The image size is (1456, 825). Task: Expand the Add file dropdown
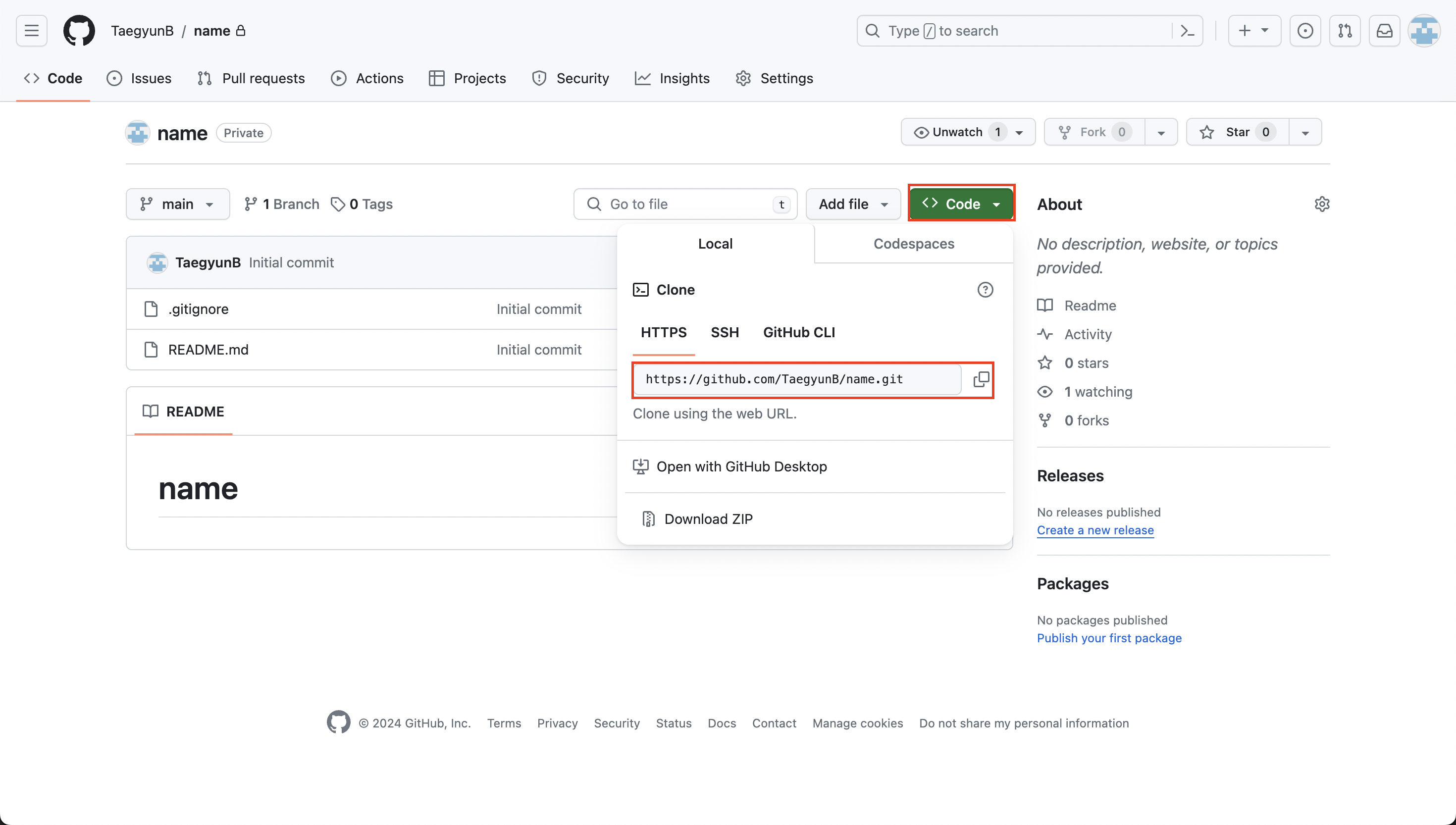853,204
